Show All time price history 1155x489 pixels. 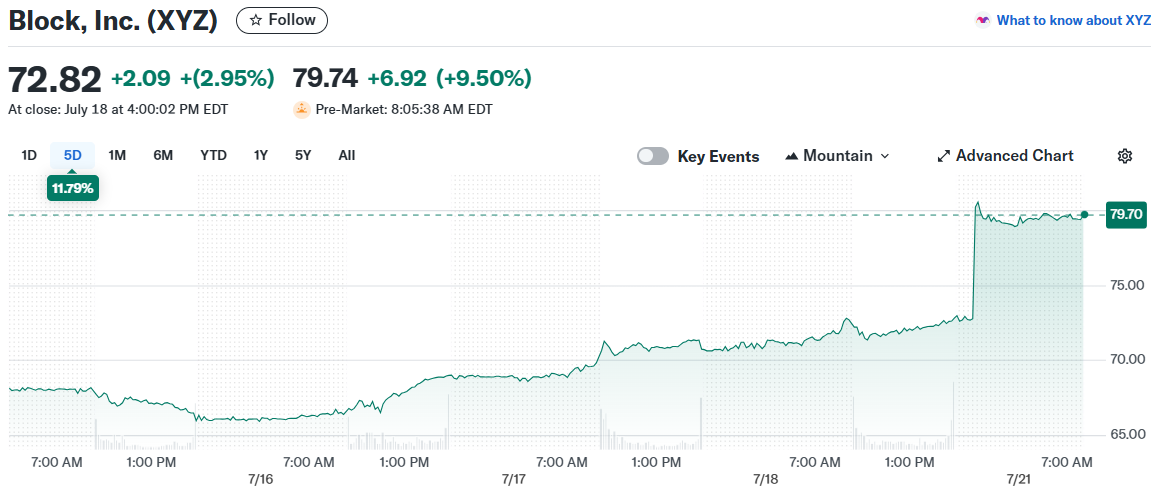point(347,155)
